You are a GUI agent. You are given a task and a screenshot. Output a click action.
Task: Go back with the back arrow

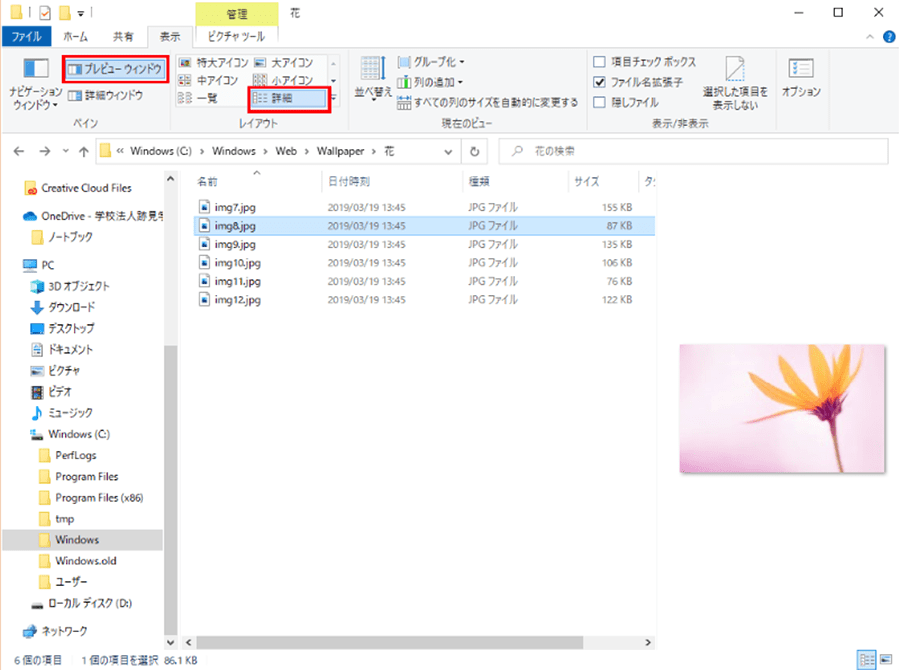point(19,151)
